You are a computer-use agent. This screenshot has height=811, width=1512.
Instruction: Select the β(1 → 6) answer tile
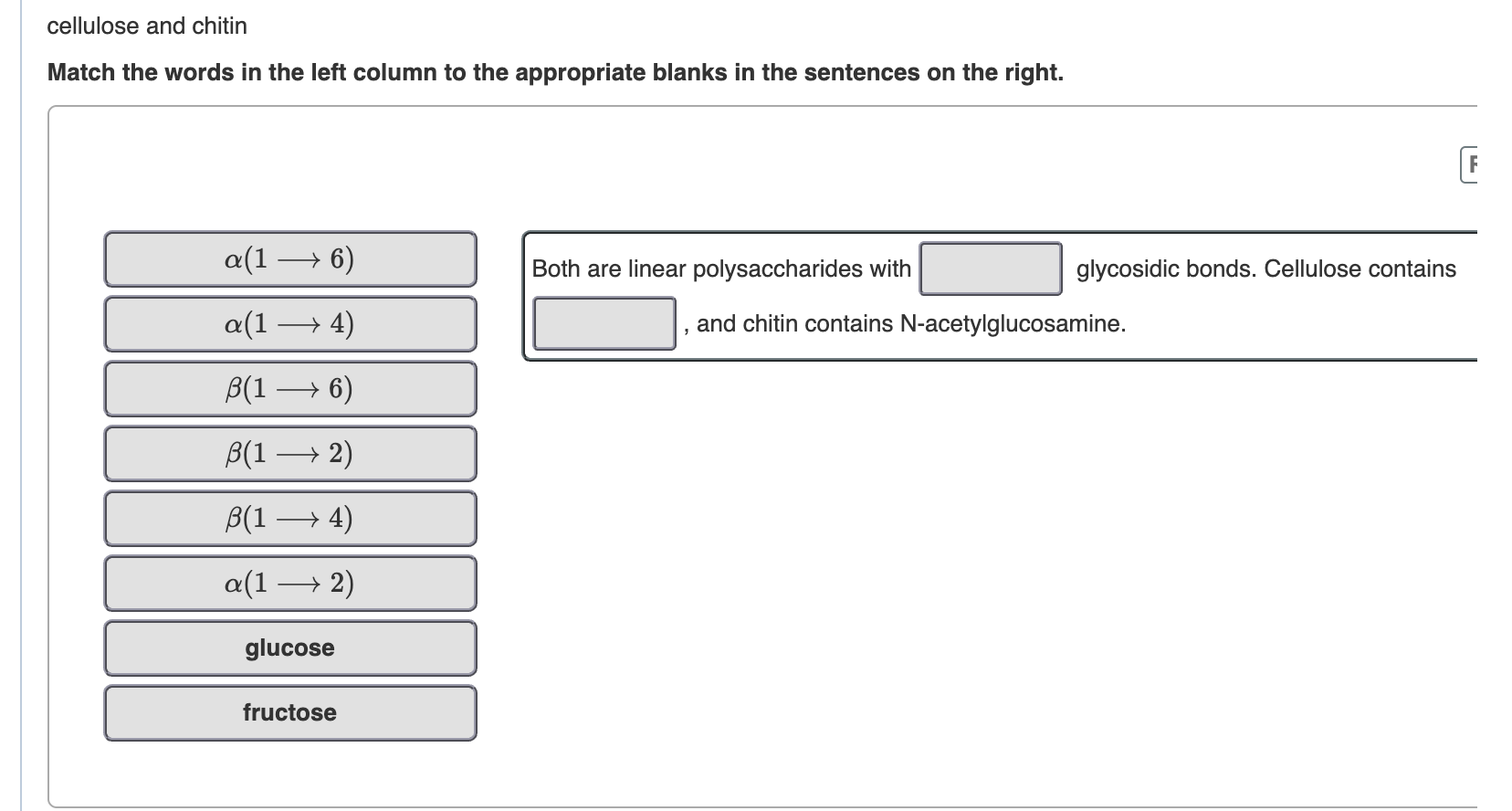tap(289, 388)
